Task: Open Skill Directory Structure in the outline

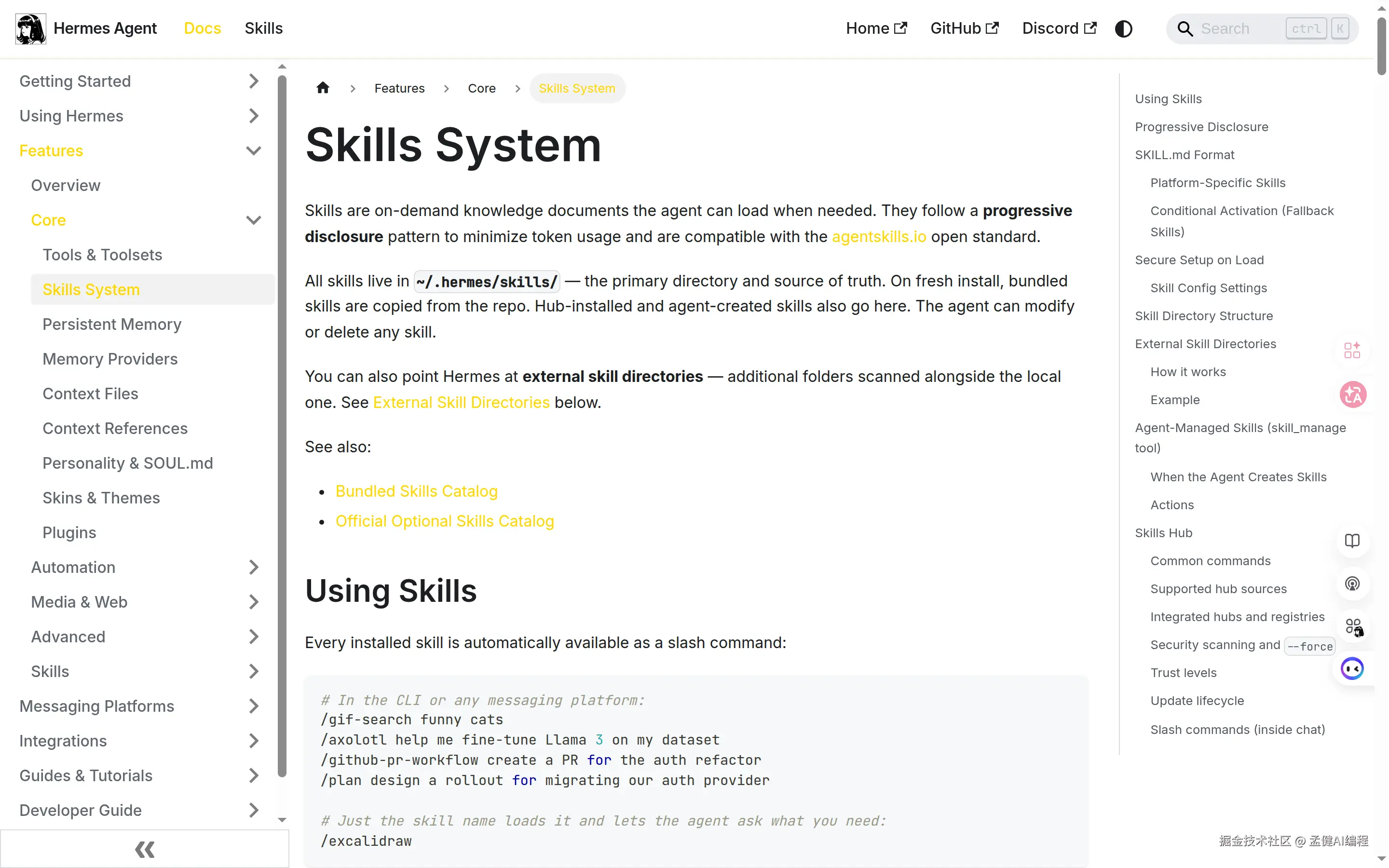Action: click(x=1204, y=316)
